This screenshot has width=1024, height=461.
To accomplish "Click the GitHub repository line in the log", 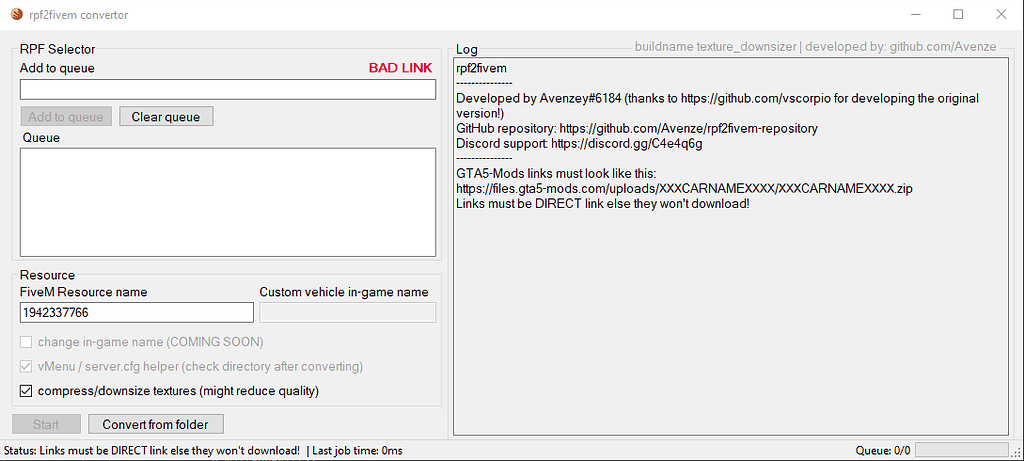I will click(x=637, y=129).
